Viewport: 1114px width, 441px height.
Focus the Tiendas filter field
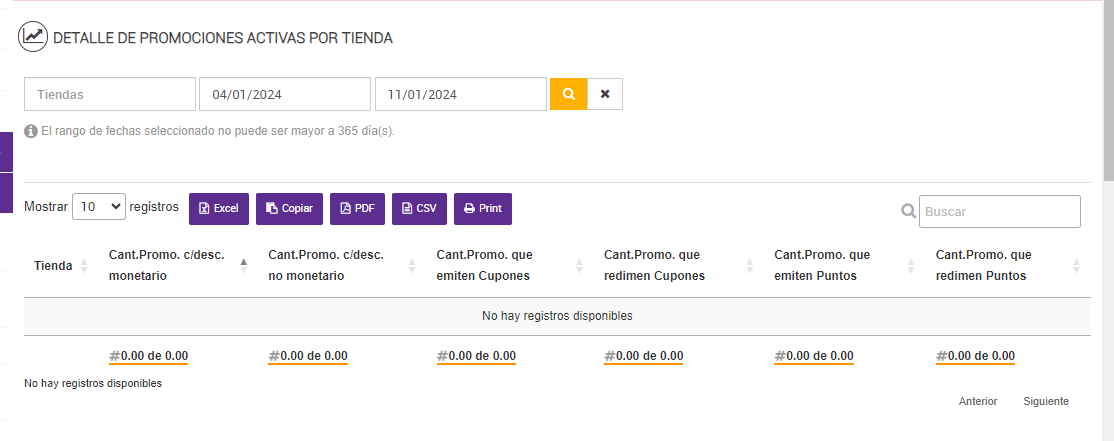(110, 94)
